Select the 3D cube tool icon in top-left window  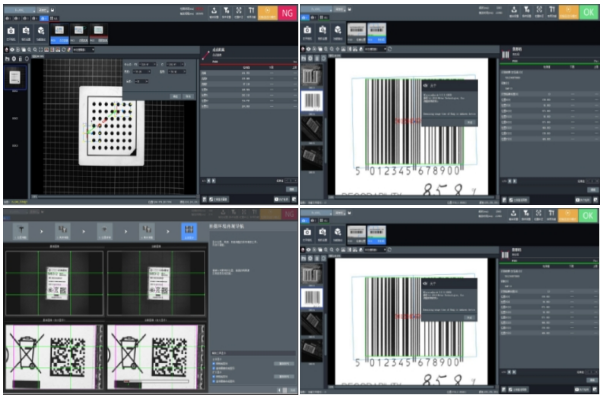click(40, 32)
